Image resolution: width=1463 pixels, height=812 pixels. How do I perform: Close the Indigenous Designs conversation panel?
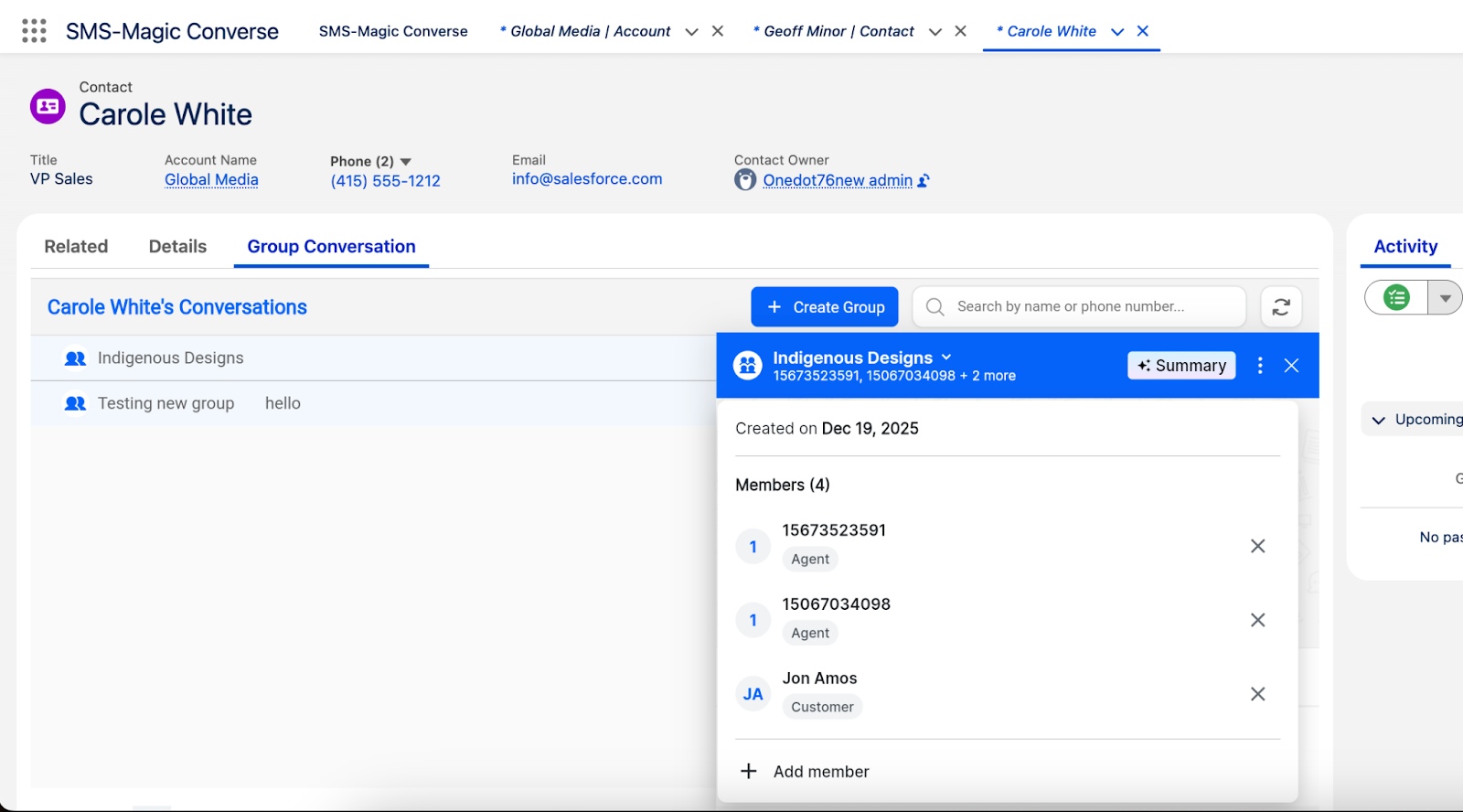[x=1291, y=366]
